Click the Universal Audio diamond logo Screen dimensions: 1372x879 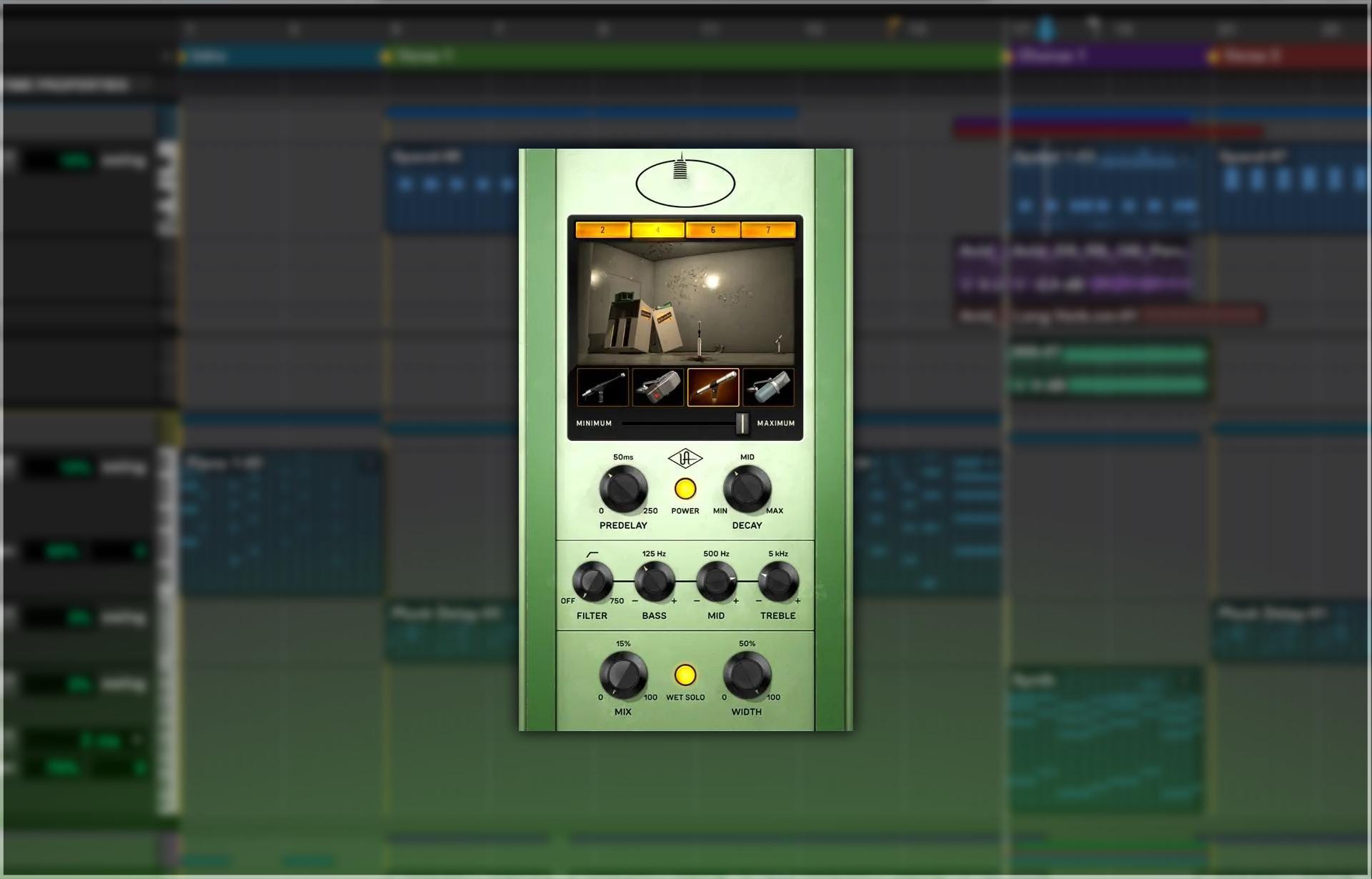[685, 458]
